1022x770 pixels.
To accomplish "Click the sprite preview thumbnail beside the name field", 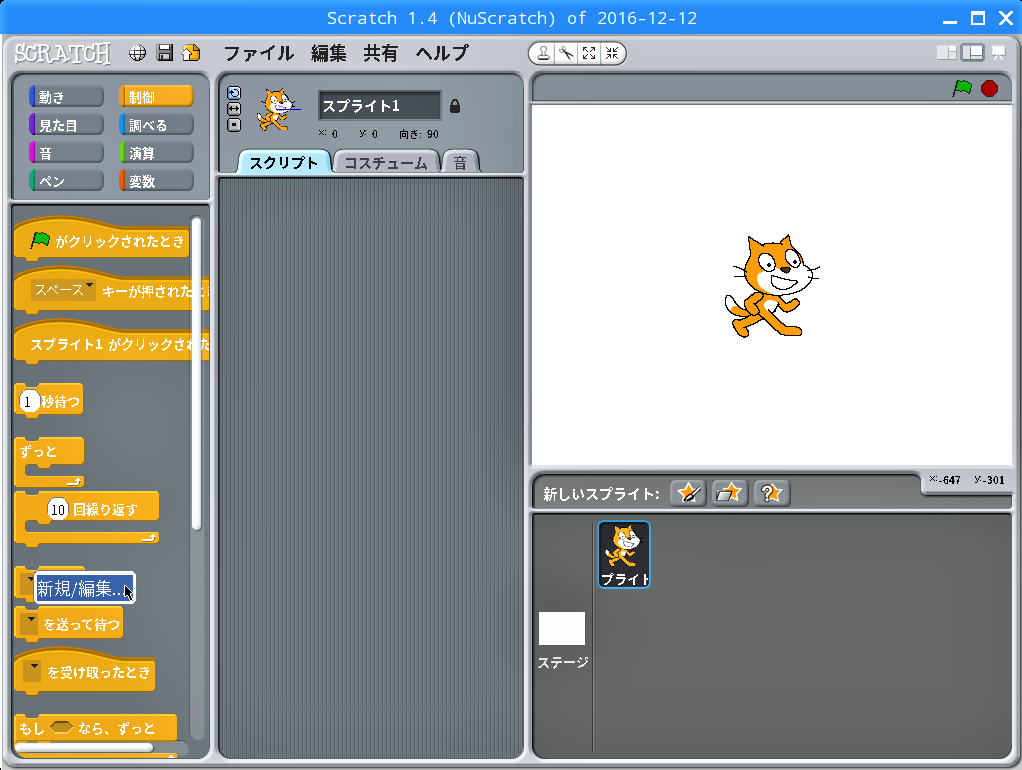I will click(x=279, y=110).
